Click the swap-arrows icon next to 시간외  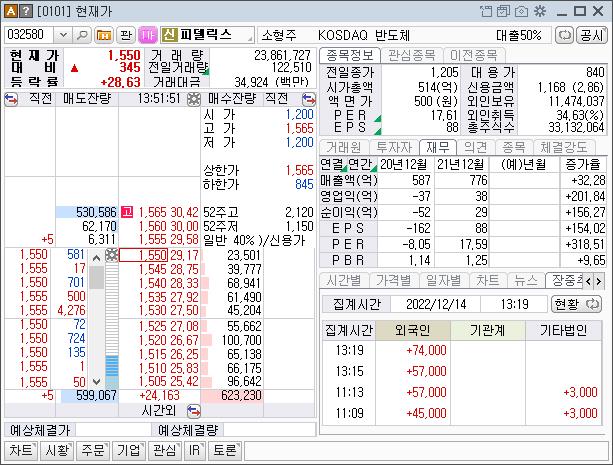point(194,411)
